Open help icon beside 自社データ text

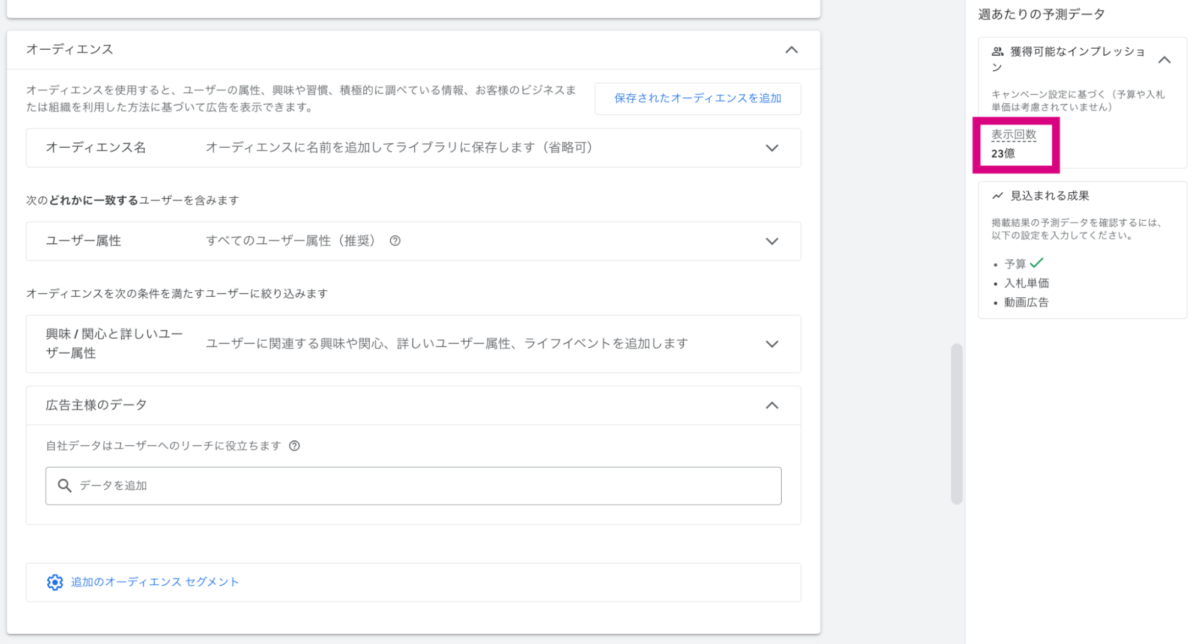(x=294, y=446)
